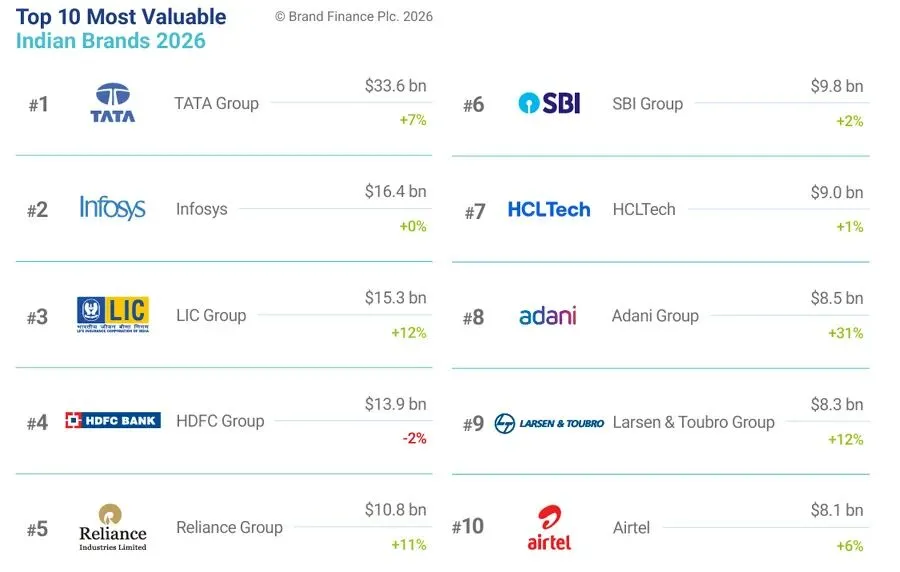This screenshot has width=900, height=572.
Task: Click the Larsen & Toubro logo
Action: coord(549,423)
